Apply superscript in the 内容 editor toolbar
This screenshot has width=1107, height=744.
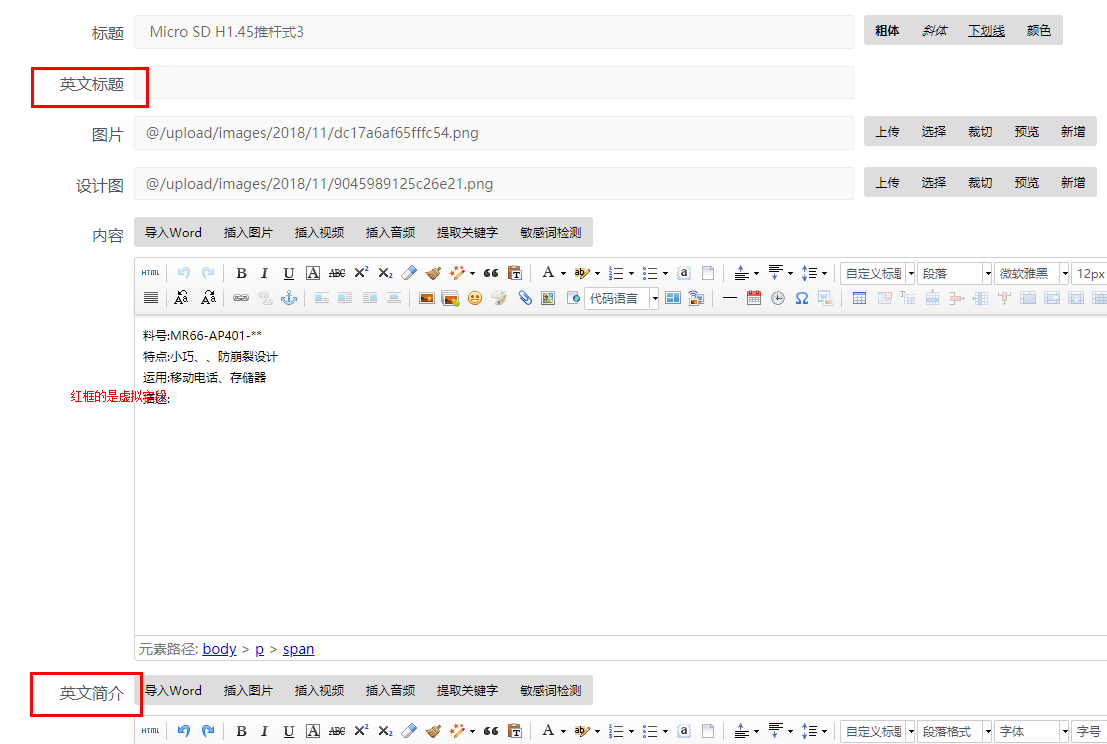click(x=361, y=272)
